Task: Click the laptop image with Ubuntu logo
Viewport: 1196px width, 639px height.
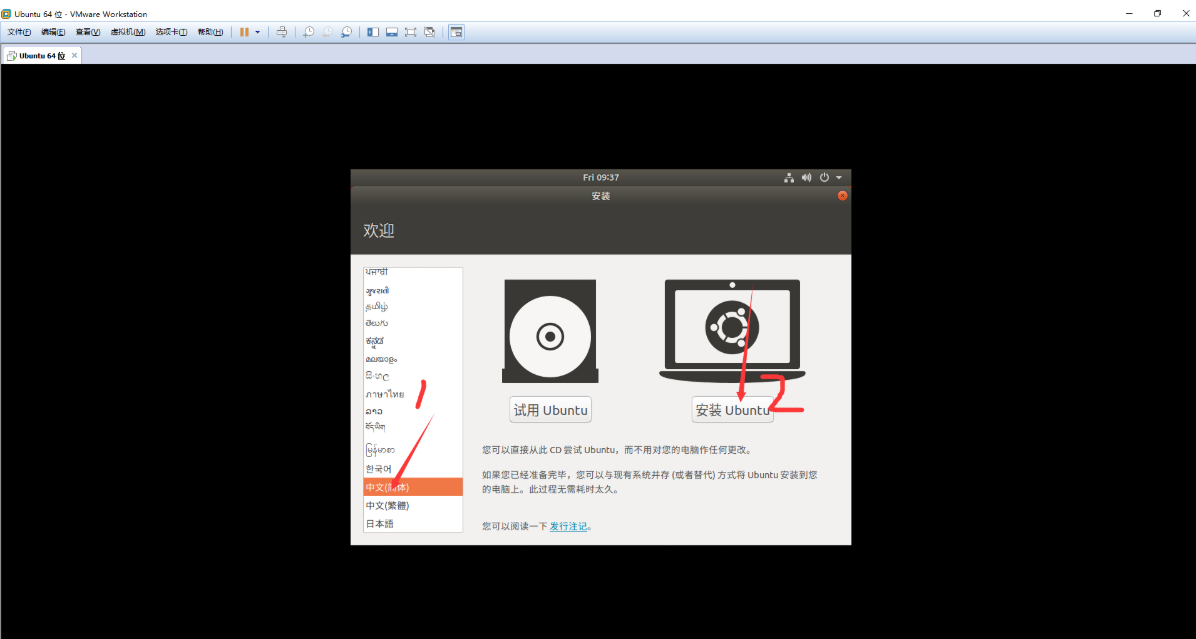Action: click(x=732, y=332)
